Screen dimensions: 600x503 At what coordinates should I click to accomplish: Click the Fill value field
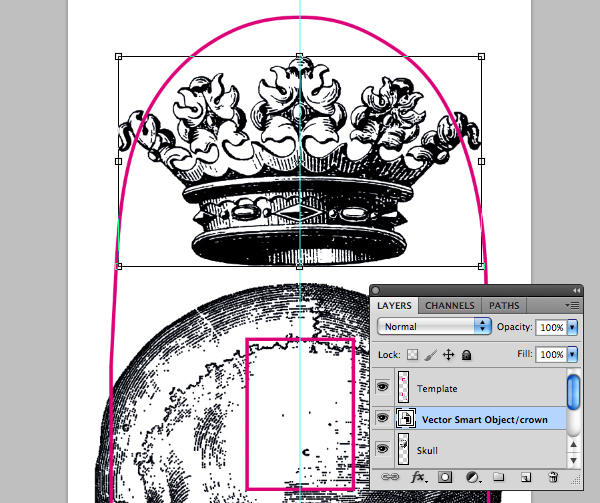pyautogui.click(x=551, y=355)
